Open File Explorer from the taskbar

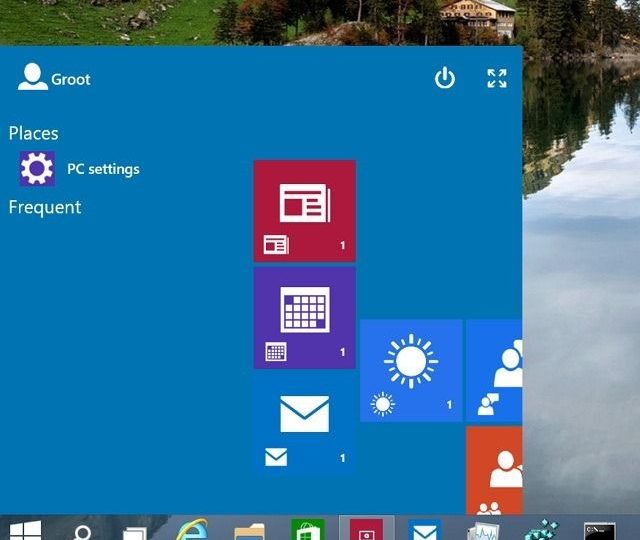(x=249, y=530)
